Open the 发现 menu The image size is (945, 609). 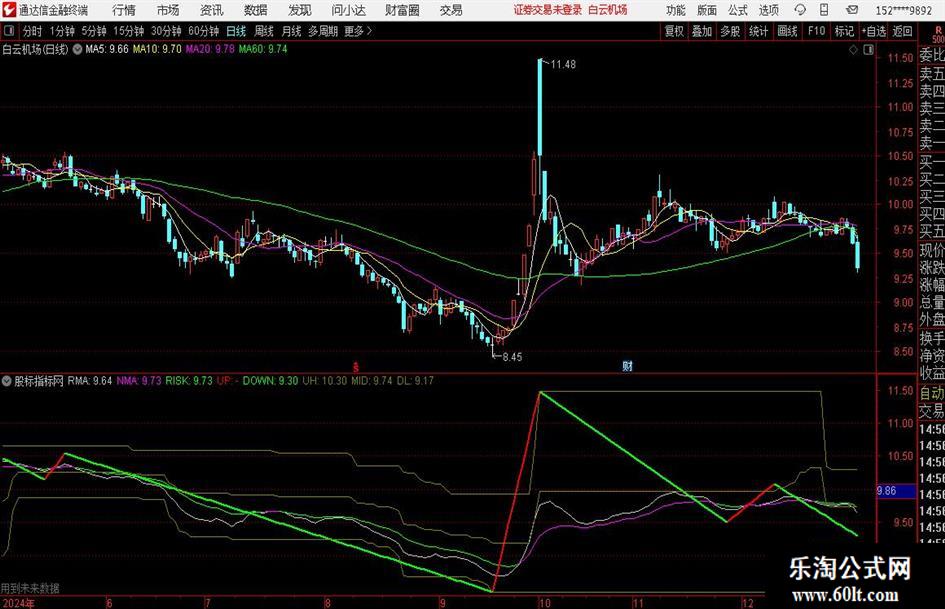(300, 10)
